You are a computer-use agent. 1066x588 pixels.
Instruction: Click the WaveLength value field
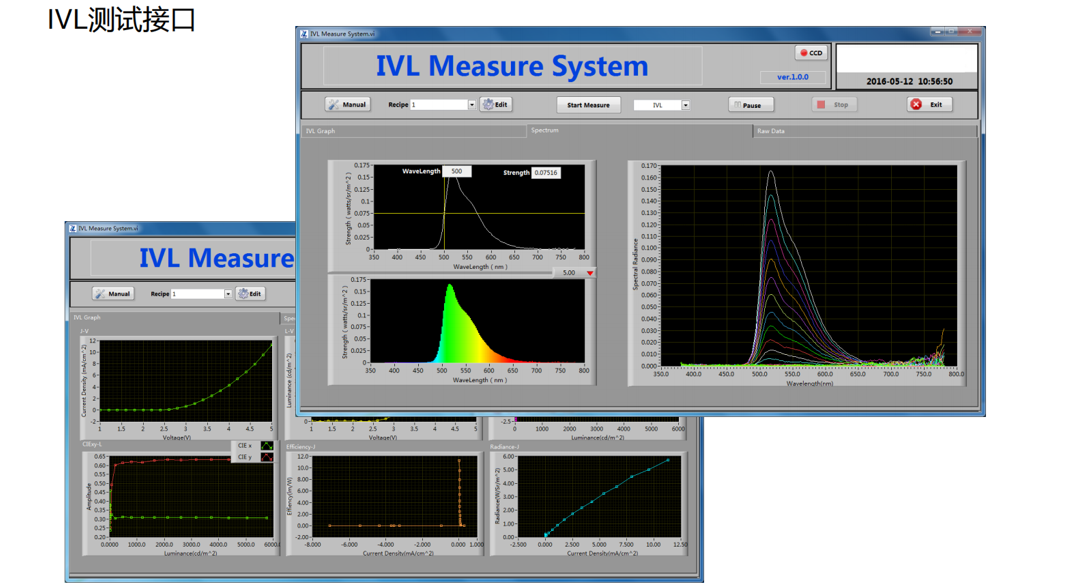point(457,172)
